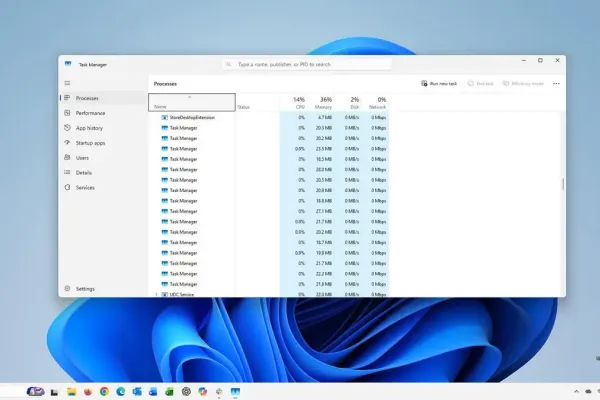Click the Task Manager title bar icon
Screen dimensions: 600x400
(x=68, y=64)
